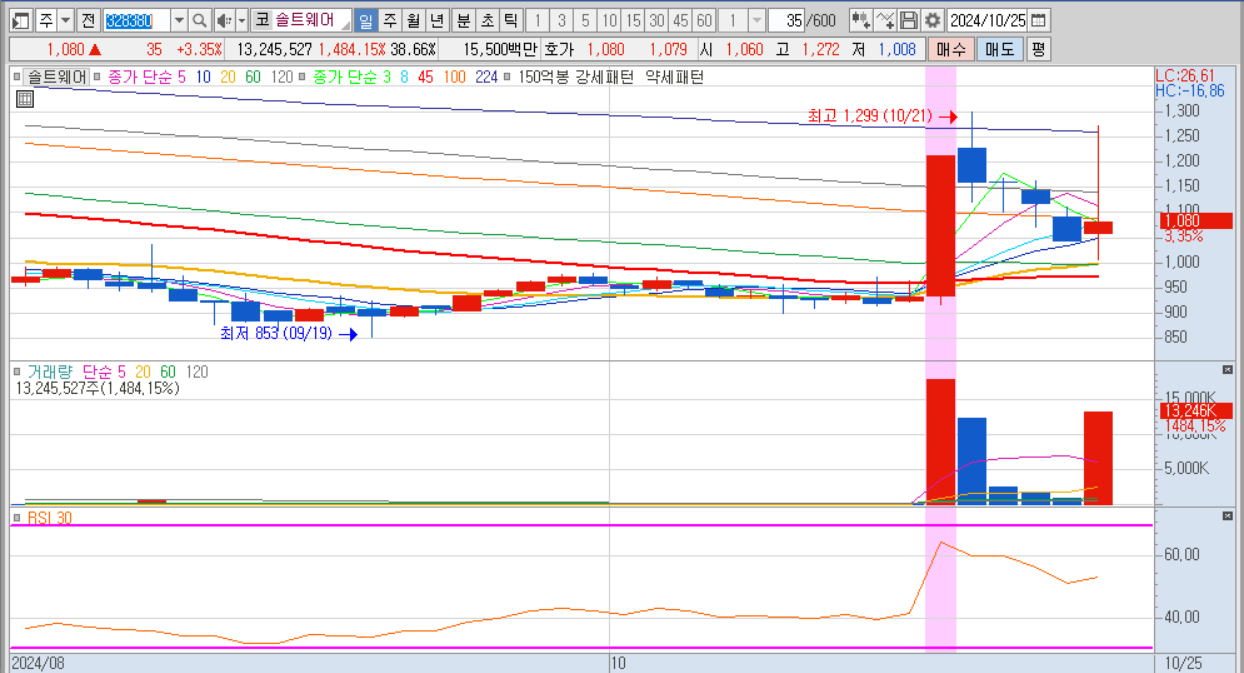Click the LC:26.61 info label
Image resolution: width=1244 pixels, height=673 pixels.
coord(1186,75)
